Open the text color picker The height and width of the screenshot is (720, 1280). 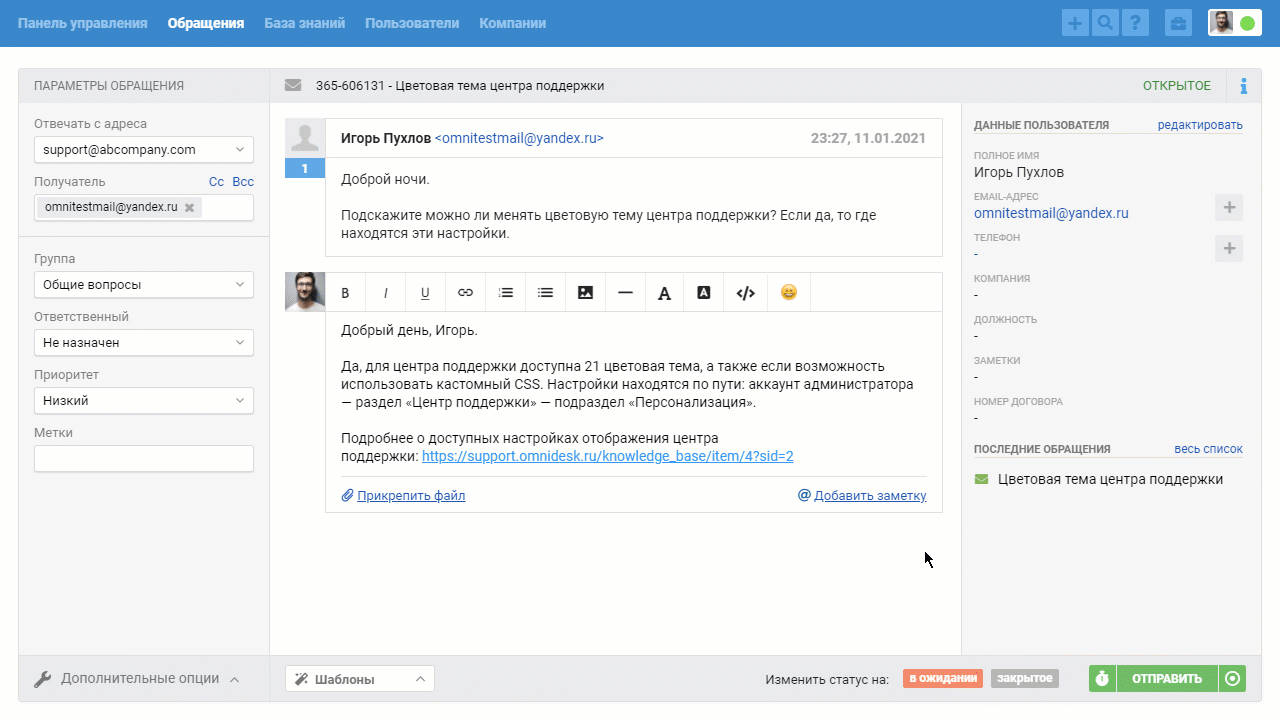point(664,292)
